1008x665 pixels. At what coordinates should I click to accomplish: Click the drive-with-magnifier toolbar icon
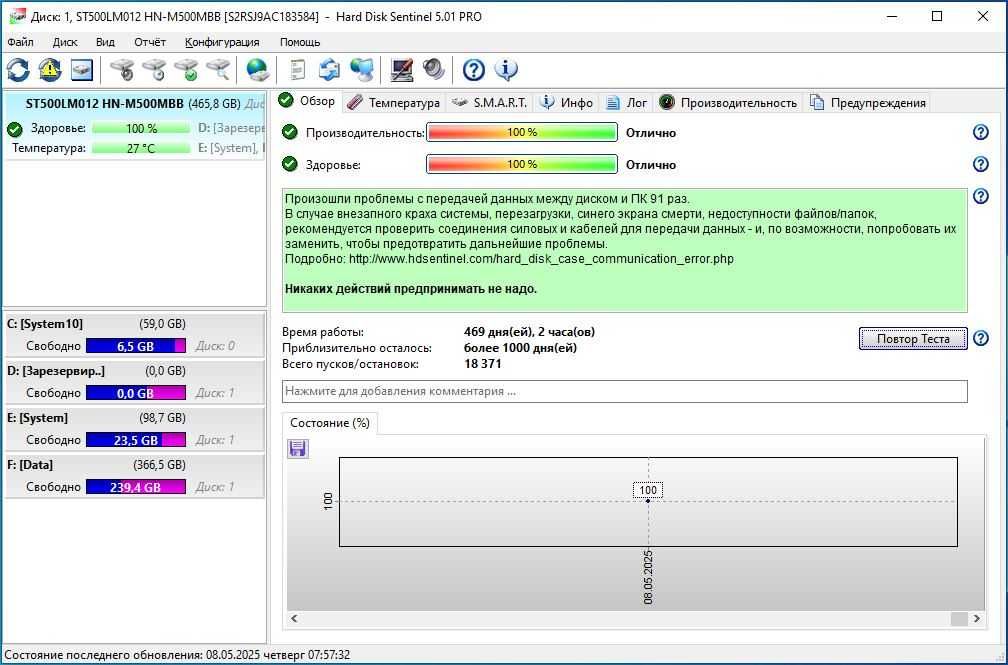click(219, 69)
